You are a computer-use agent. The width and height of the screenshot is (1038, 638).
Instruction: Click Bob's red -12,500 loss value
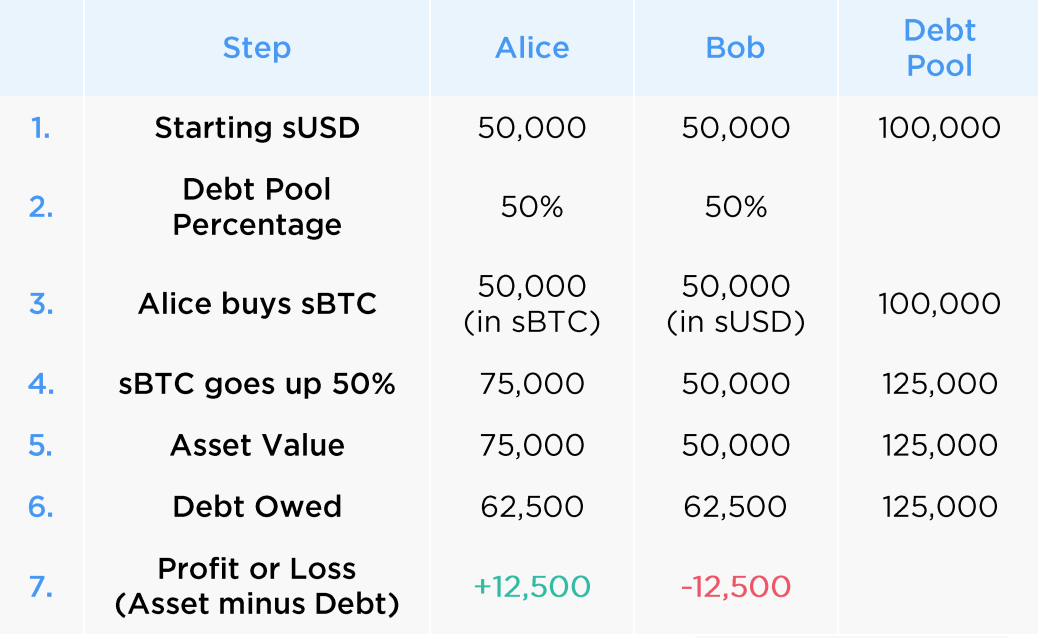(x=735, y=587)
